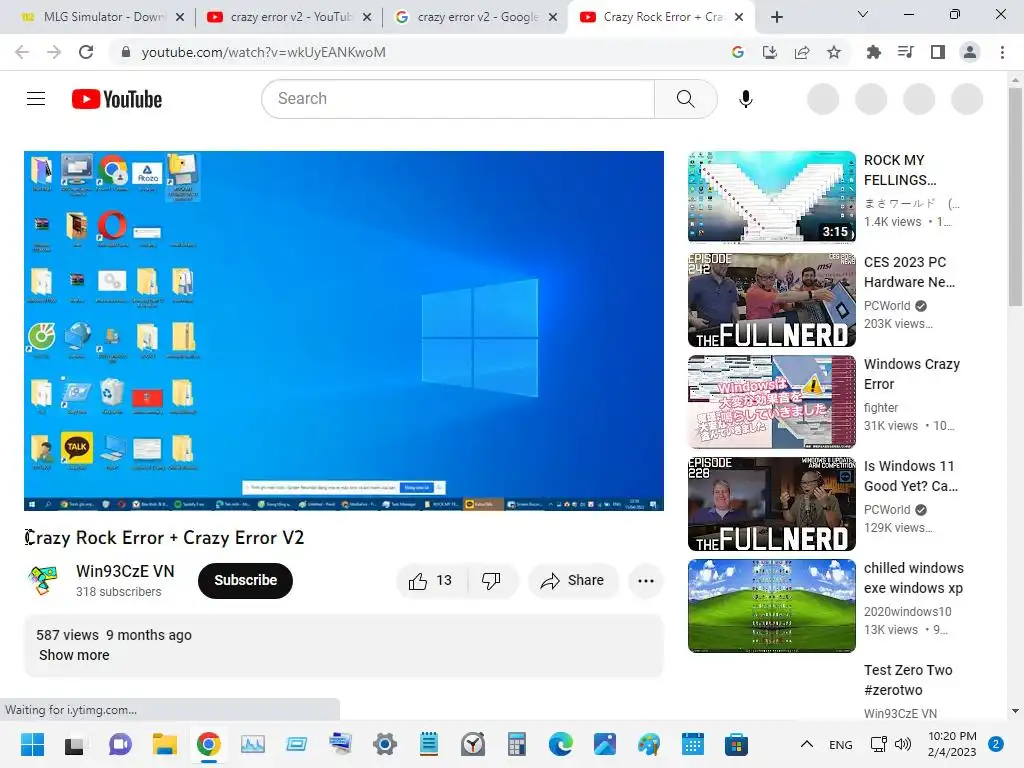The height and width of the screenshot is (768, 1024).
Task: Open Test Zero Two #zerotwo title
Action: click(908, 680)
